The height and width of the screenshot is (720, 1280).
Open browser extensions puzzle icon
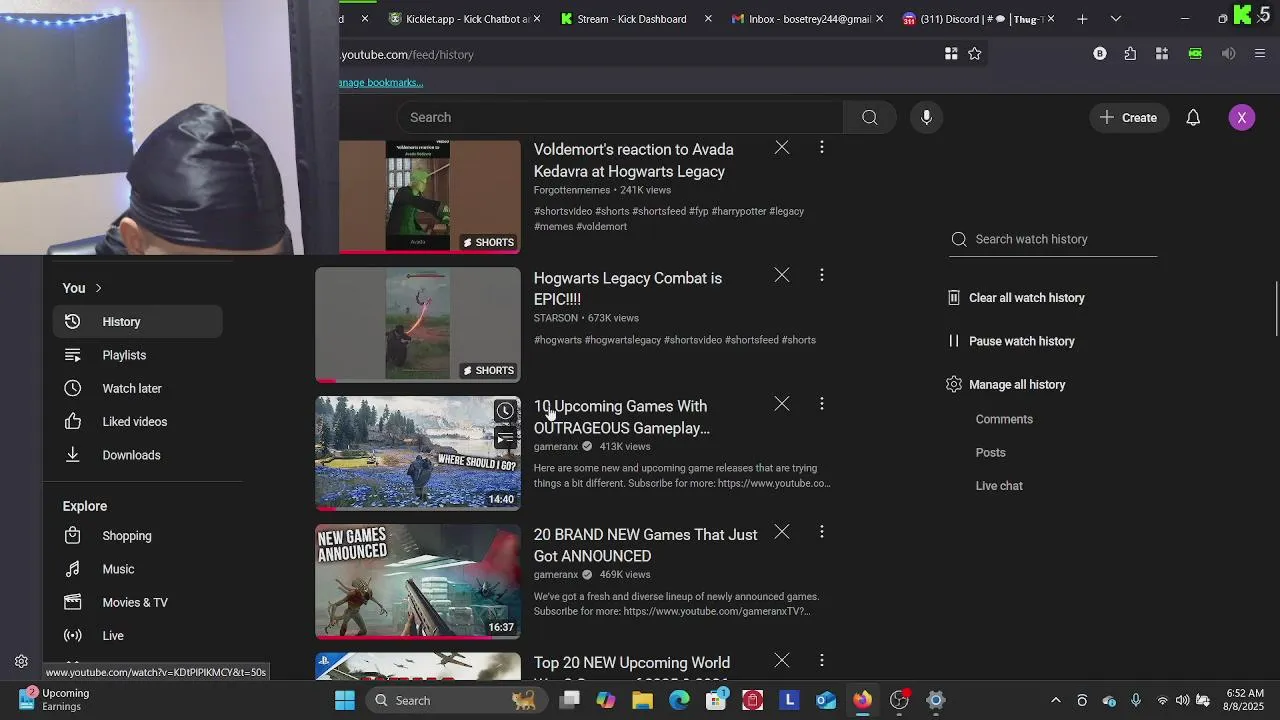(x=1130, y=54)
